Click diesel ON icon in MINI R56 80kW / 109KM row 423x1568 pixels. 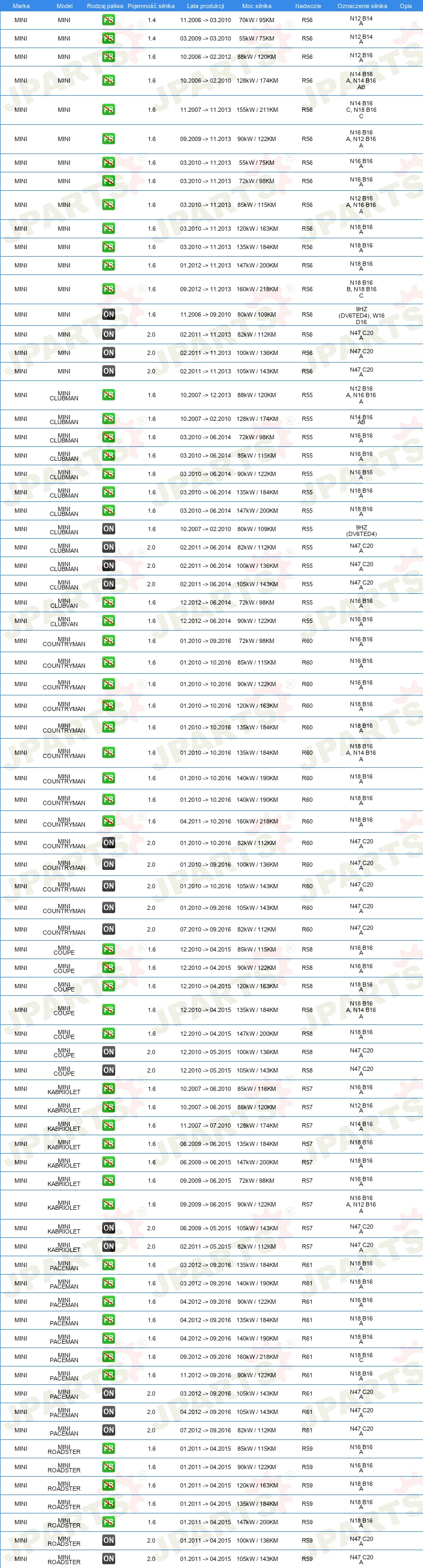point(109,314)
